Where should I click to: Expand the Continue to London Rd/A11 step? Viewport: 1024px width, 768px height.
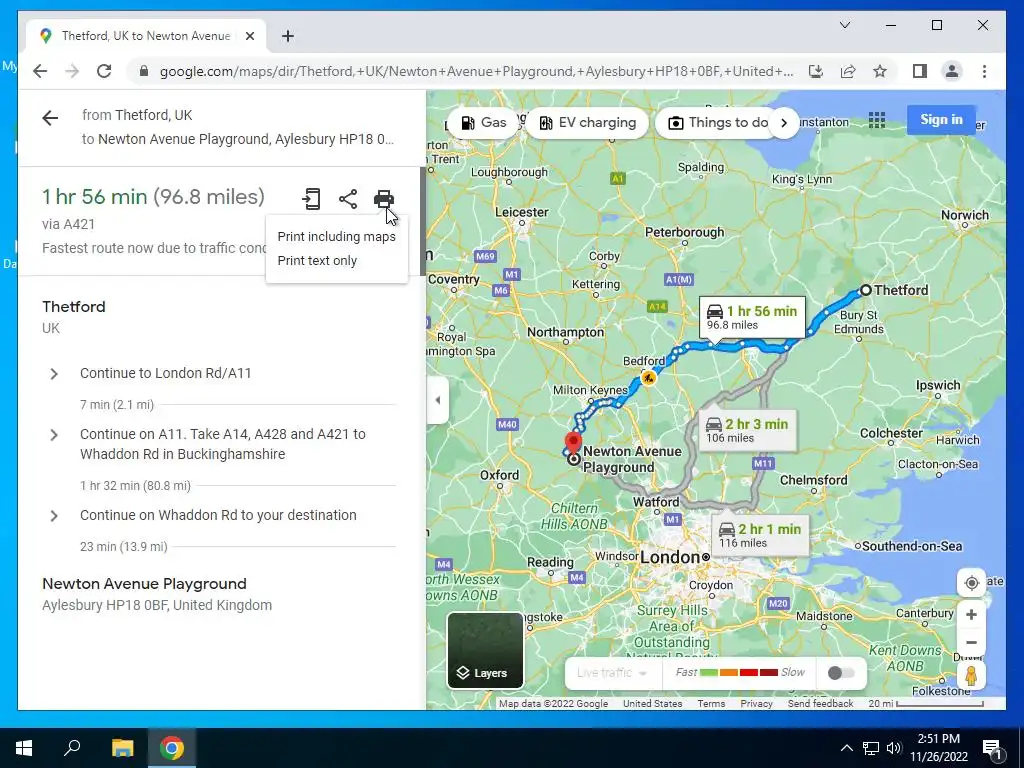pyautogui.click(x=54, y=374)
